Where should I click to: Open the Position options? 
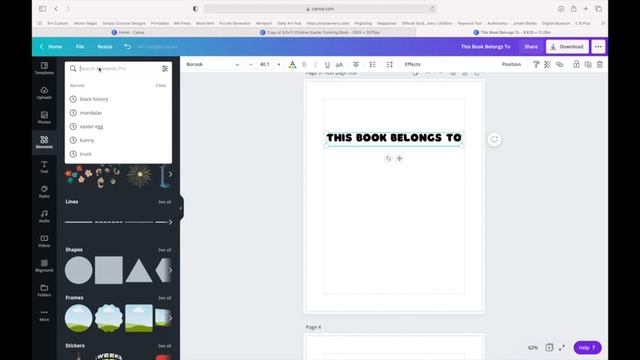click(511, 64)
